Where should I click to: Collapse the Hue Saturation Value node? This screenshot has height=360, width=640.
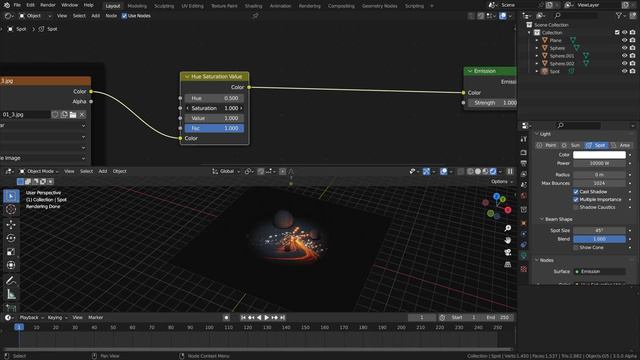point(187,77)
